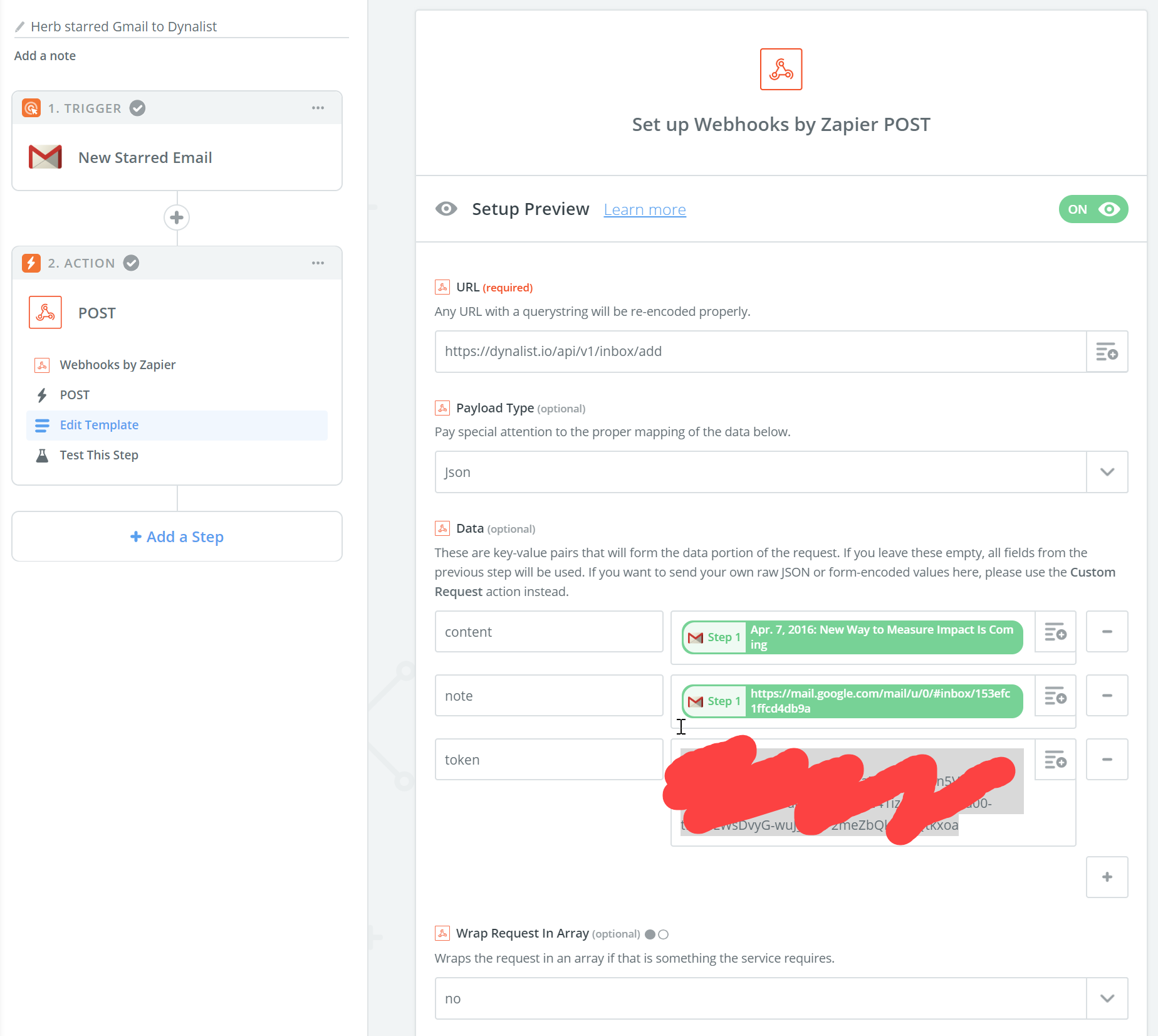Toggle the Wrap Request In Array field mode switch

656,934
